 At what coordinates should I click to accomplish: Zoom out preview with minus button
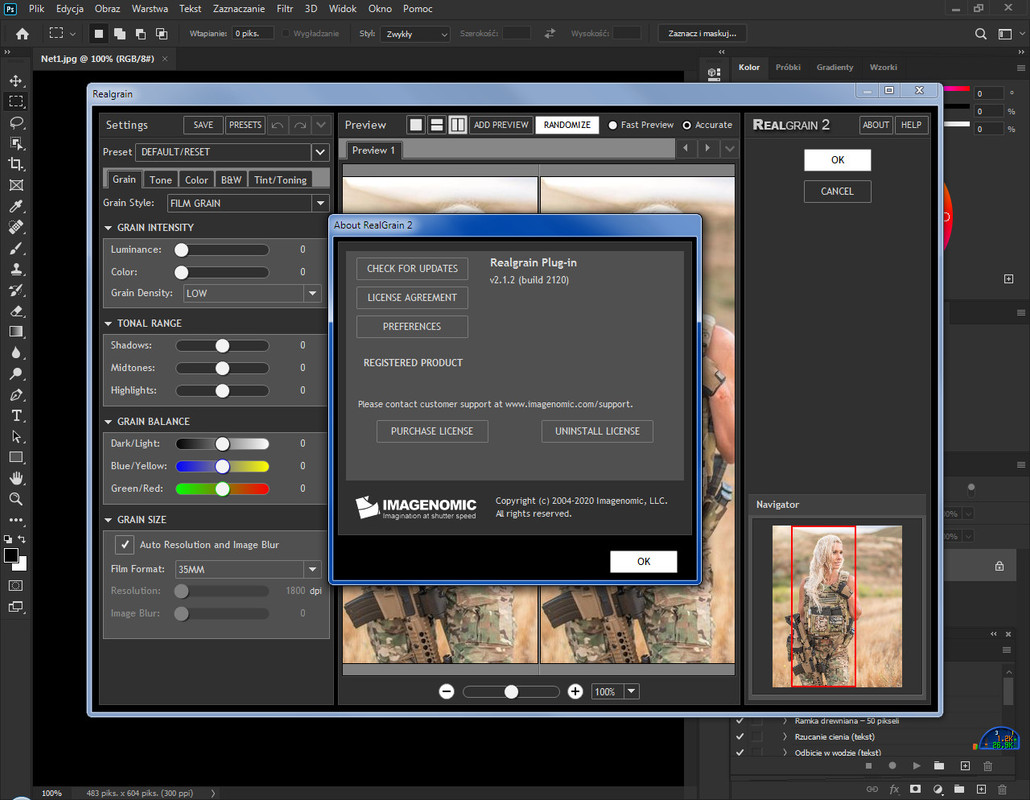pos(447,692)
